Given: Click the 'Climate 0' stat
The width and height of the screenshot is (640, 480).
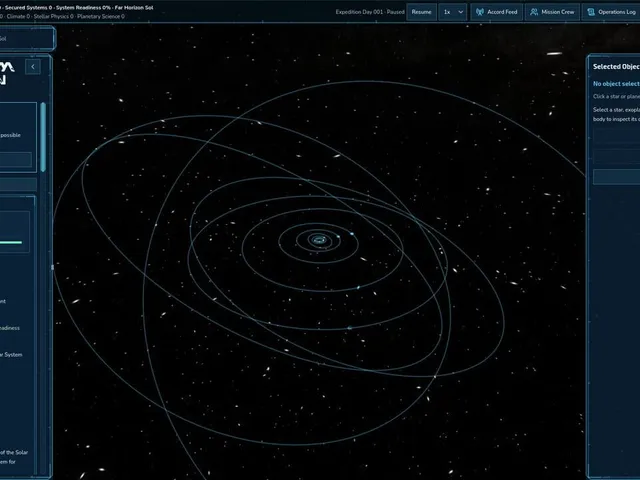Looking at the screenshot, I should point(18,16).
